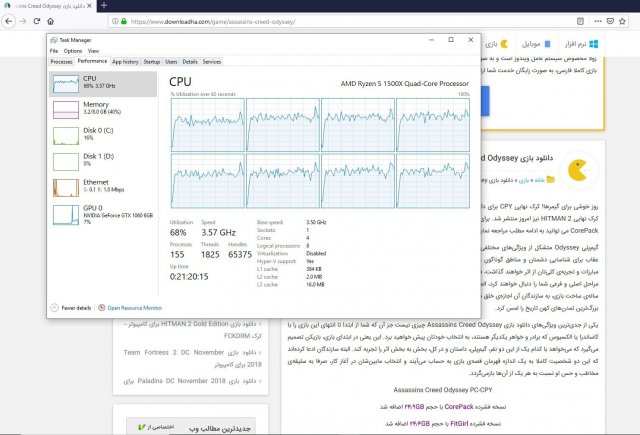Open the CorePack download link
Image resolution: width=640 pixels, height=435 pixels.
pos(459,407)
